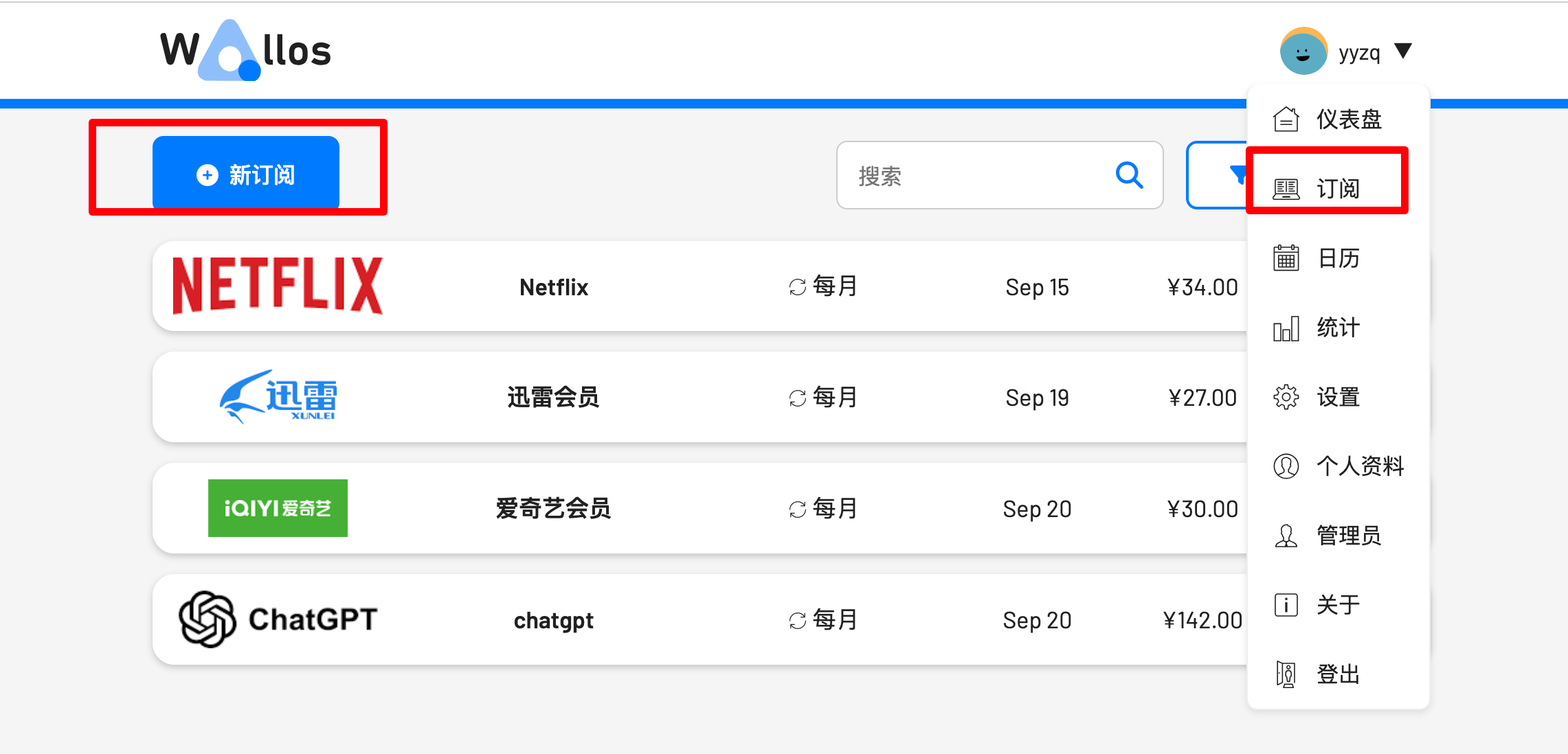The width and height of the screenshot is (1568, 754).
Task: Click the info icon beside 关于
Action: pos(1286,605)
